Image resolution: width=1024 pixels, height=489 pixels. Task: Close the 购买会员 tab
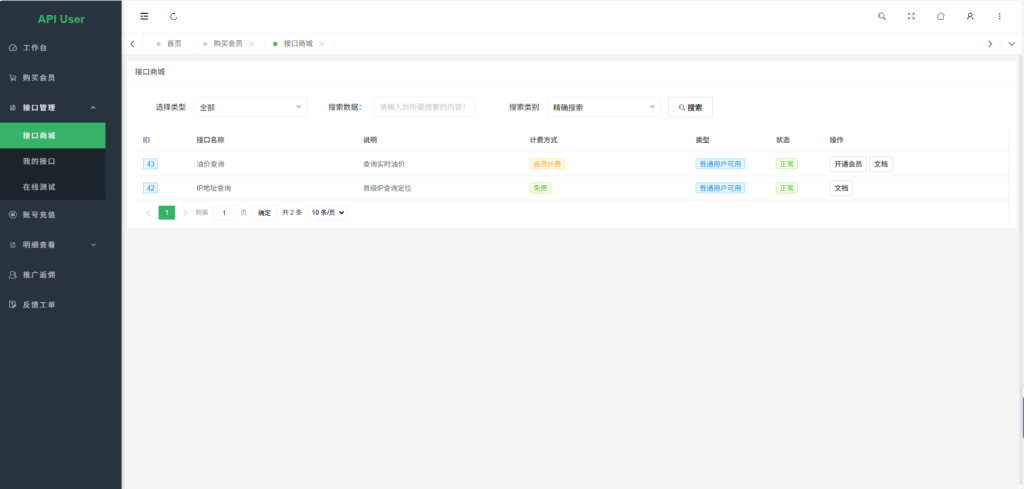[251, 44]
